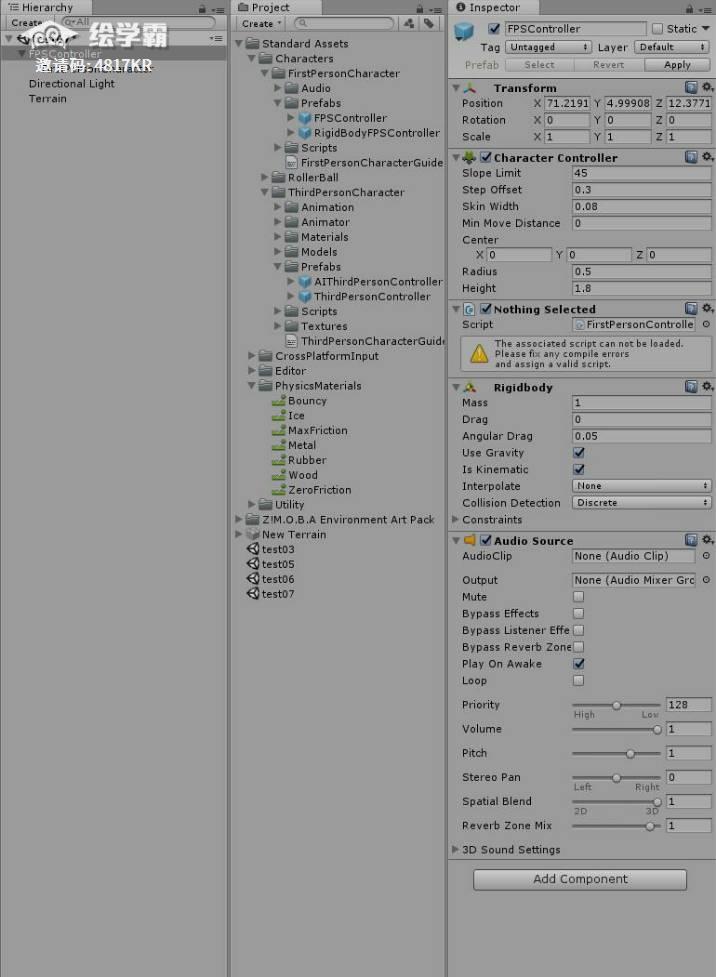Click the Slope Limit value field
The image size is (716, 977).
[642, 173]
